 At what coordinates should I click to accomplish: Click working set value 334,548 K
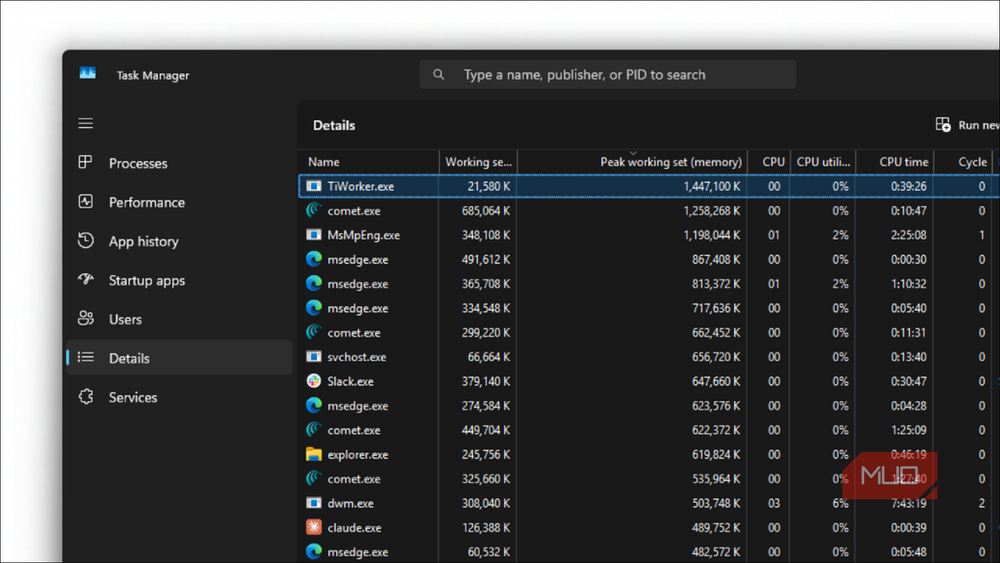pyautogui.click(x=486, y=308)
